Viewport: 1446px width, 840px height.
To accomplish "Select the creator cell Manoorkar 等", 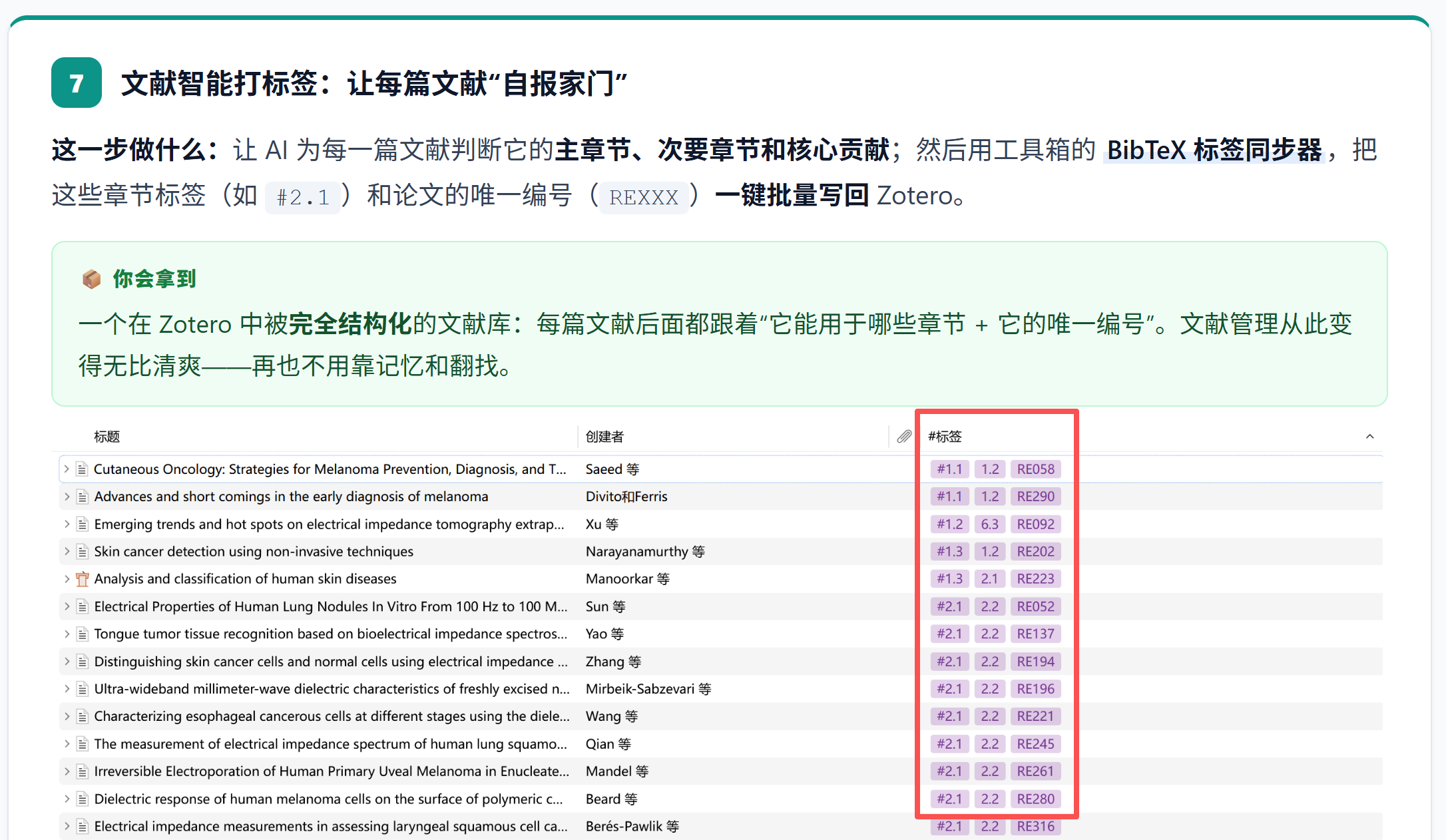I will 628,579.
